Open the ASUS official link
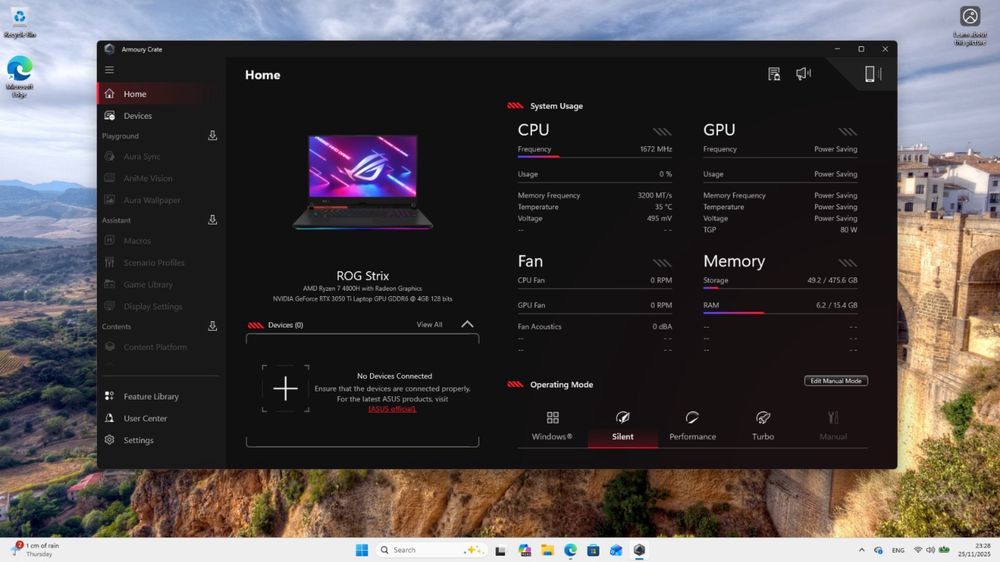Viewport: 1000px width, 562px height. click(392, 409)
